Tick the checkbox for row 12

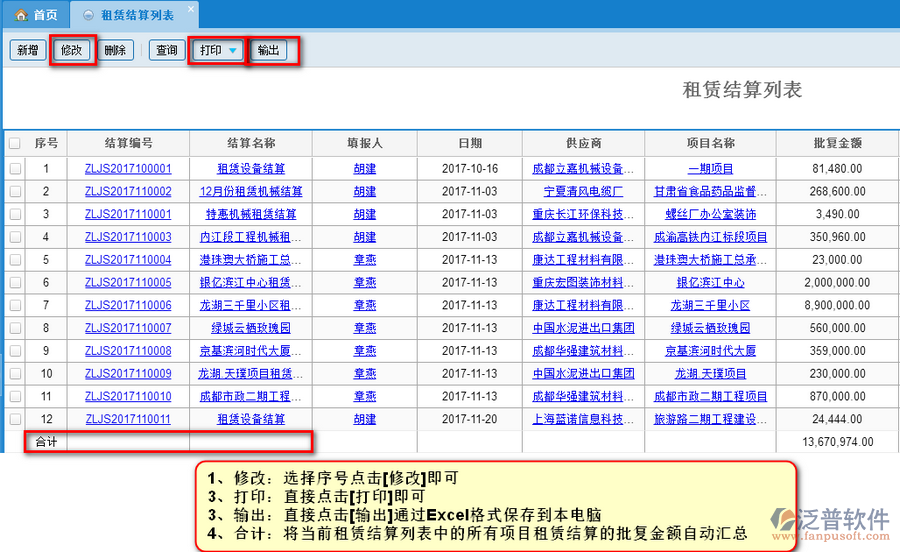point(15,420)
